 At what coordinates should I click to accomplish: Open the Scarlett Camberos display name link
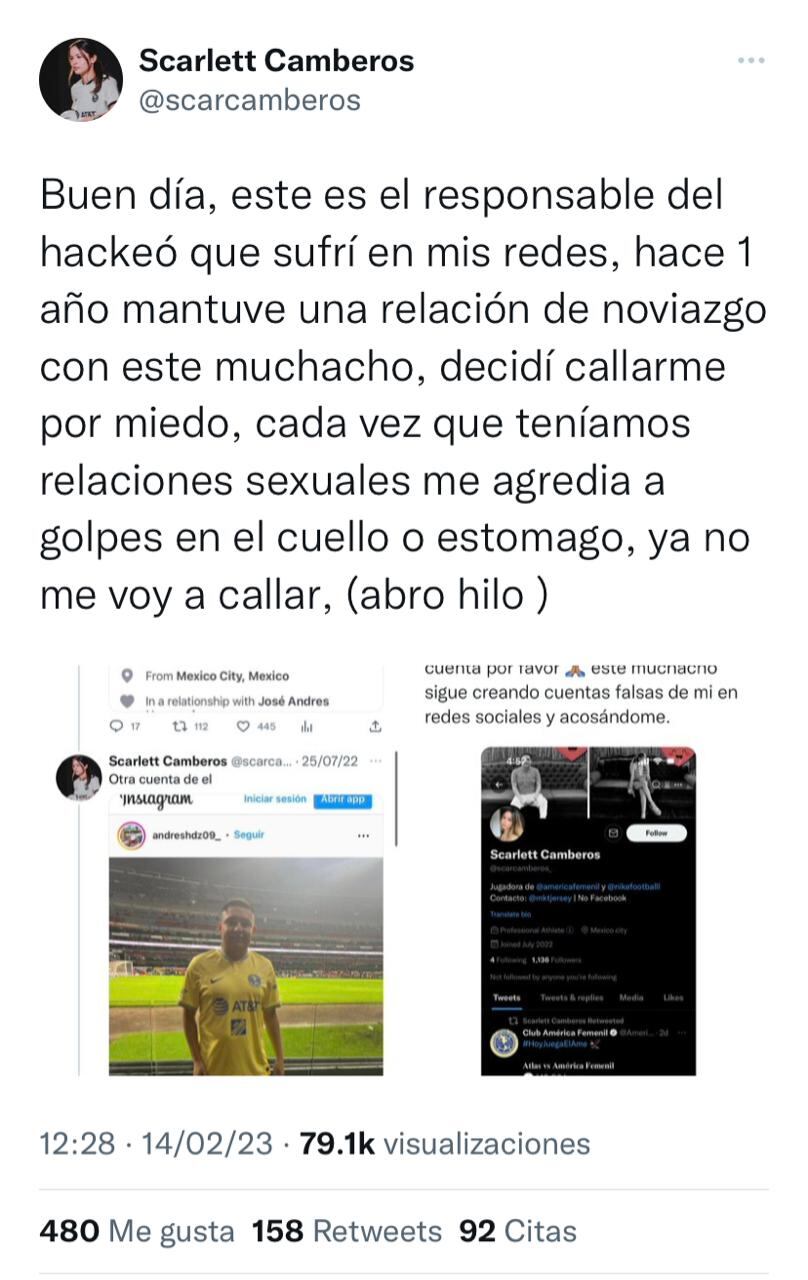(276, 60)
